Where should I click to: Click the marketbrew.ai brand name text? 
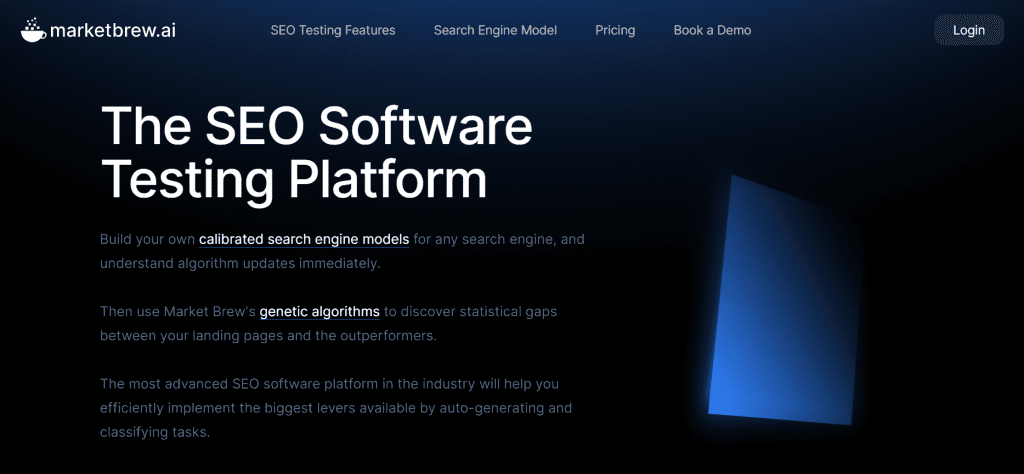pos(112,30)
